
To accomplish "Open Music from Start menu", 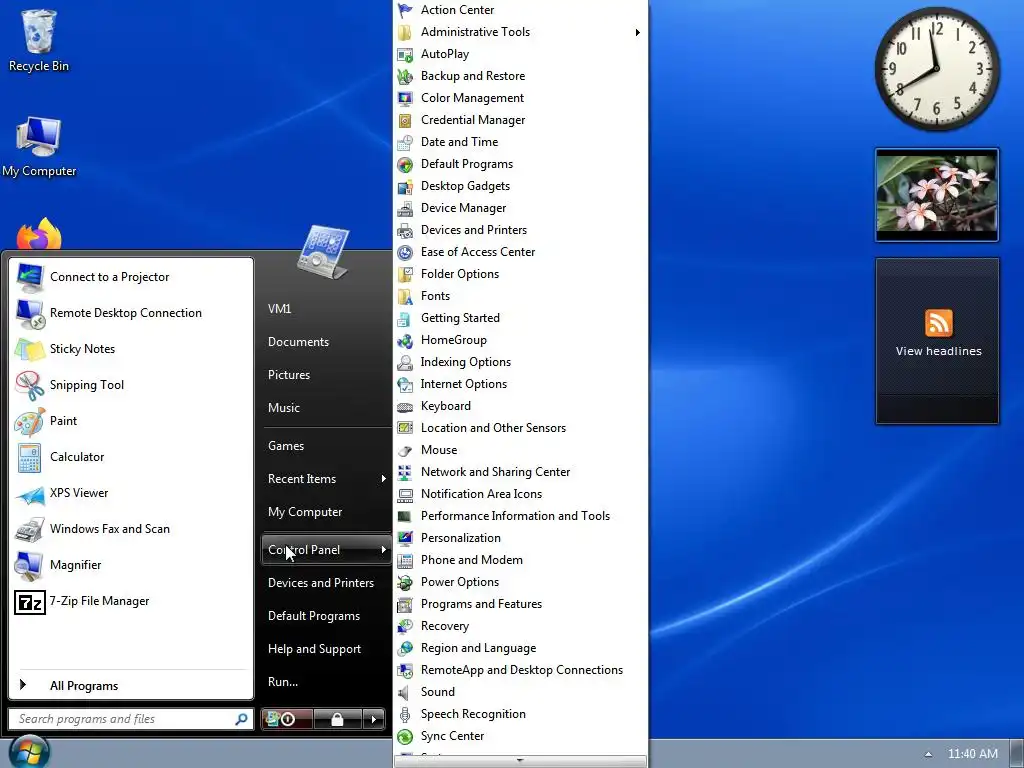I will click(283, 408).
